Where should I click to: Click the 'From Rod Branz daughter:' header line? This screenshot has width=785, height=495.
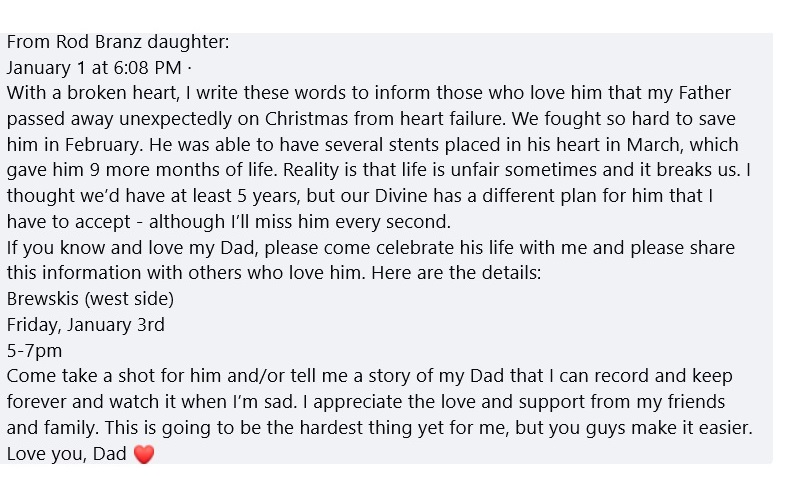118,42
